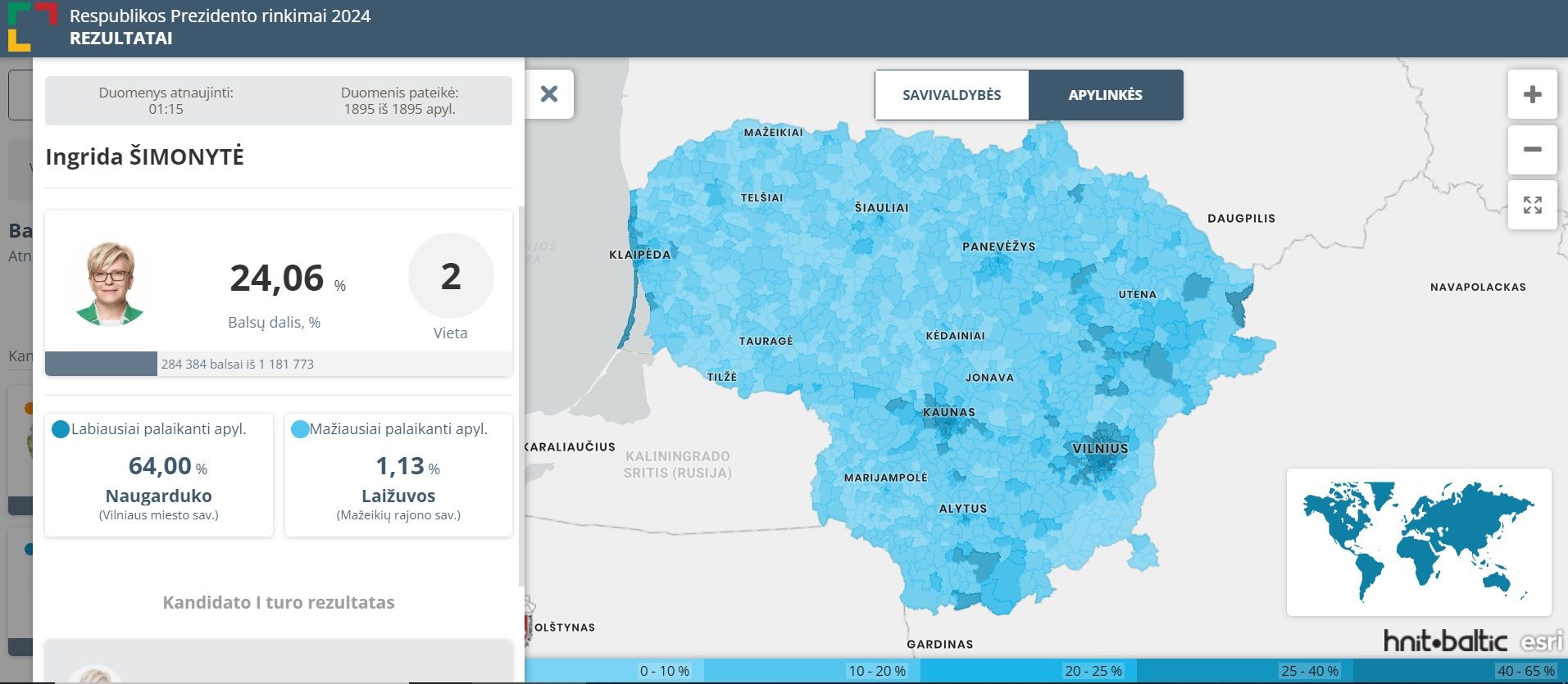Click the 40 - 65 % legend segment
1568x684 pixels.
coord(1460,671)
